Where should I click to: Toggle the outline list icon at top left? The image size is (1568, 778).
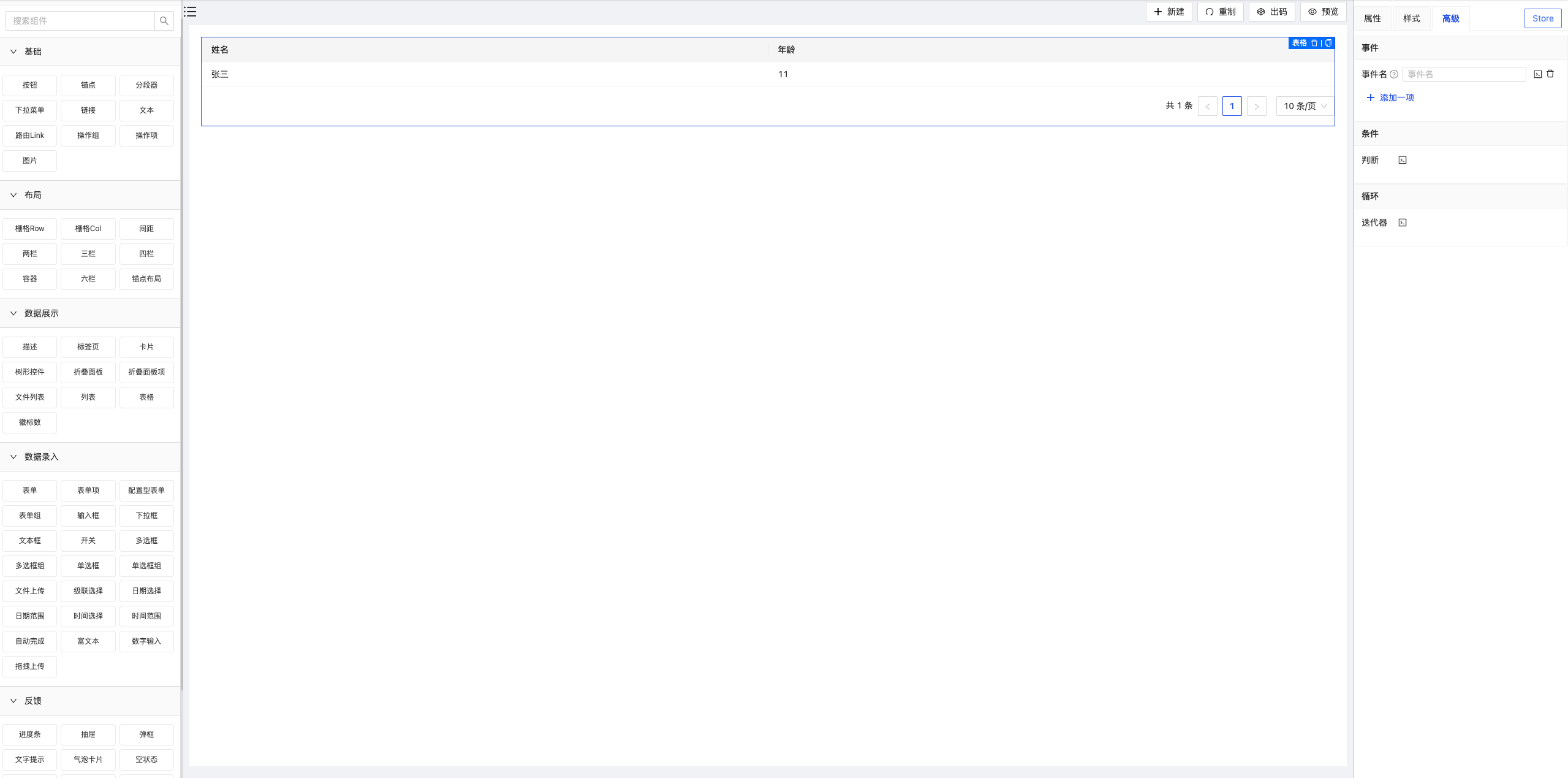(191, 12)
